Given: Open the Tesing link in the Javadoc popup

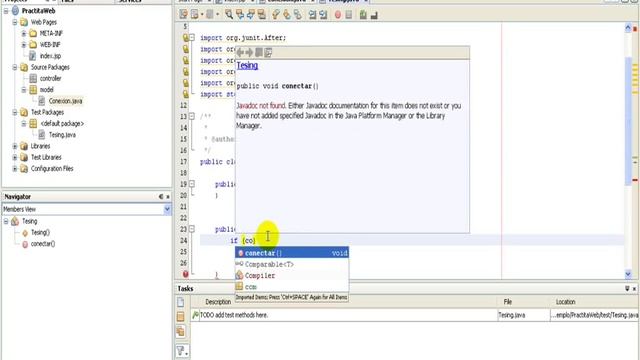Looking at the screenshot, I should [247, 65].
